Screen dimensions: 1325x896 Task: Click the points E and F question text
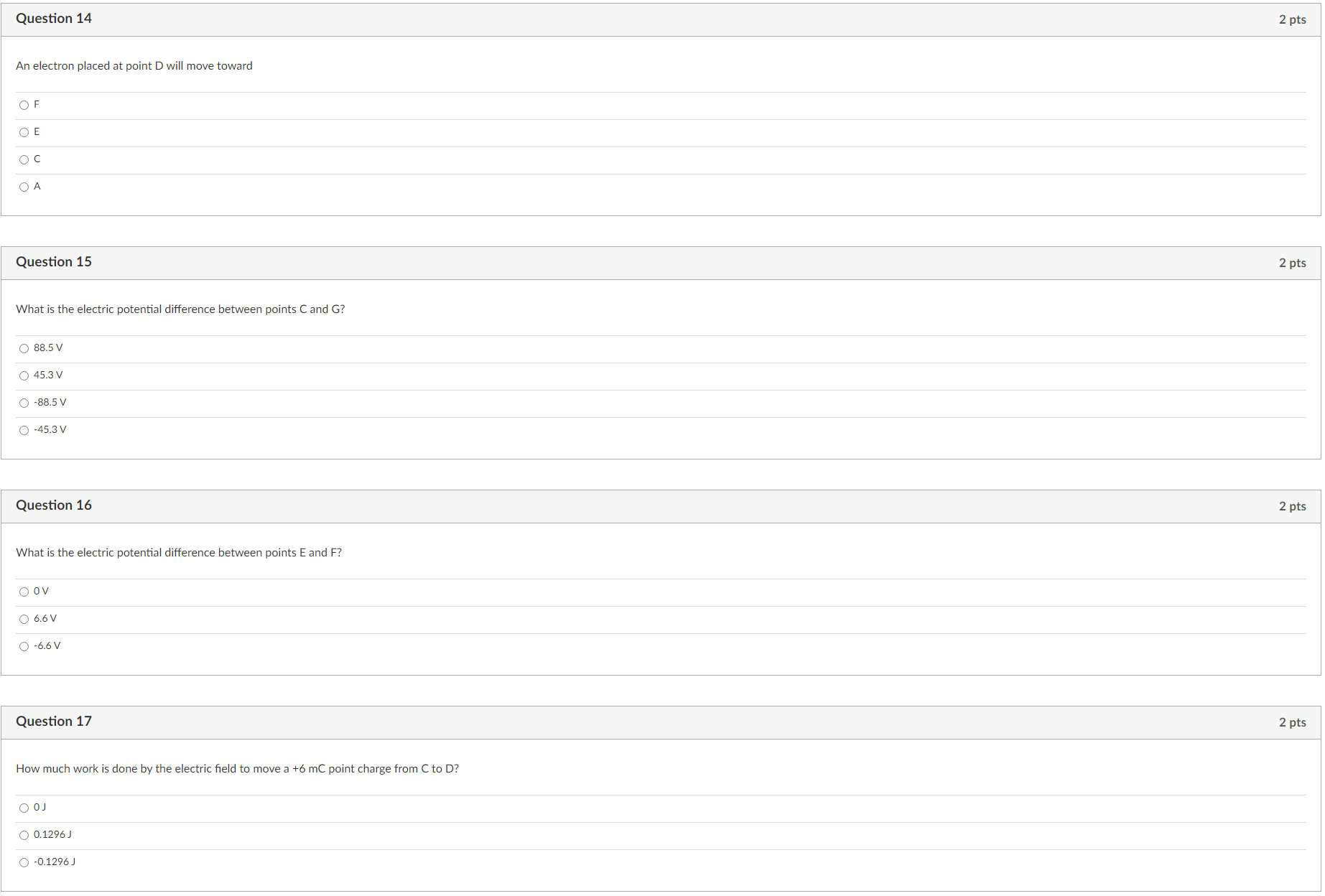click(x=179, y=553)
